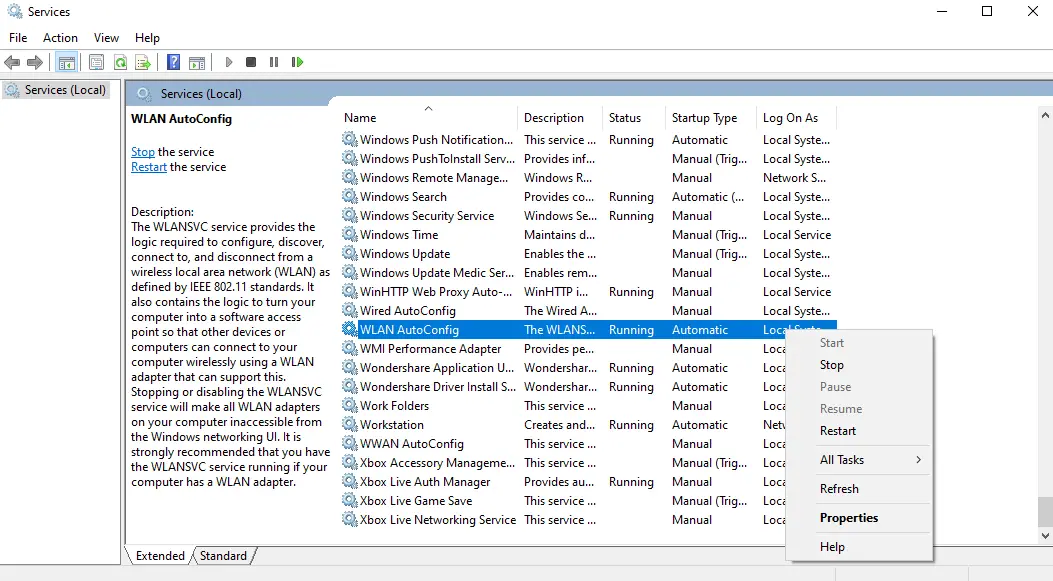This screenshot has width=1053, height=581.
Task: Open the View menu
Action: click(x=106, y=38)
